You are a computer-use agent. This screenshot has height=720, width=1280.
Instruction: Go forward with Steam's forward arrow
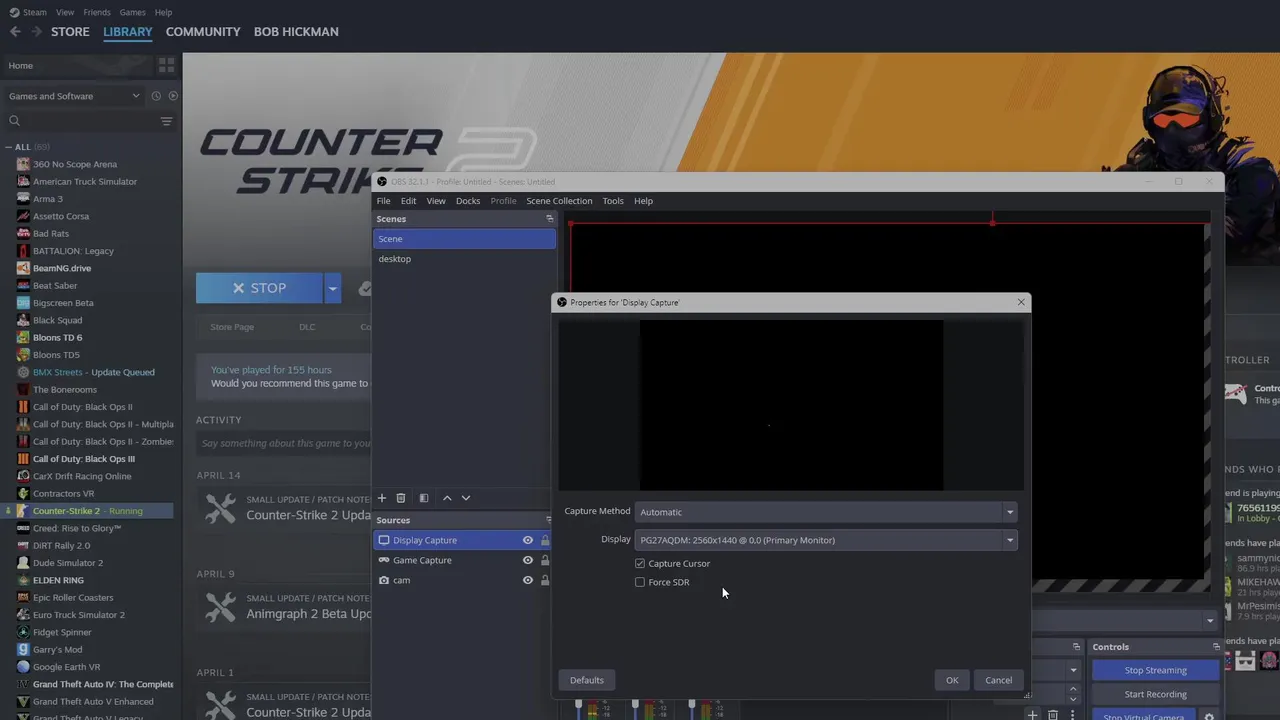tap(37, 32)
